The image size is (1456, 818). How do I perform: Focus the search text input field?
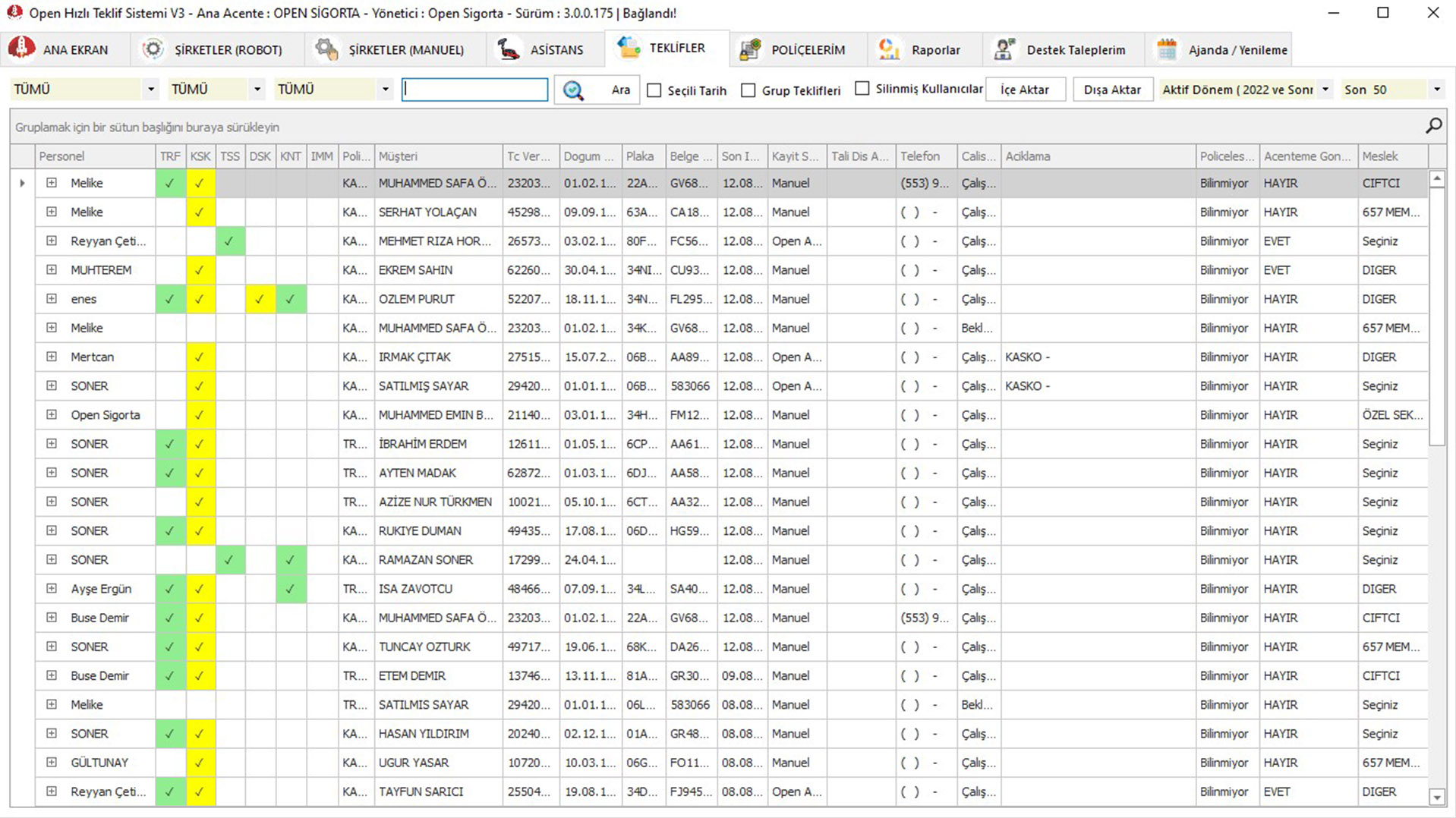pos(474,90)
